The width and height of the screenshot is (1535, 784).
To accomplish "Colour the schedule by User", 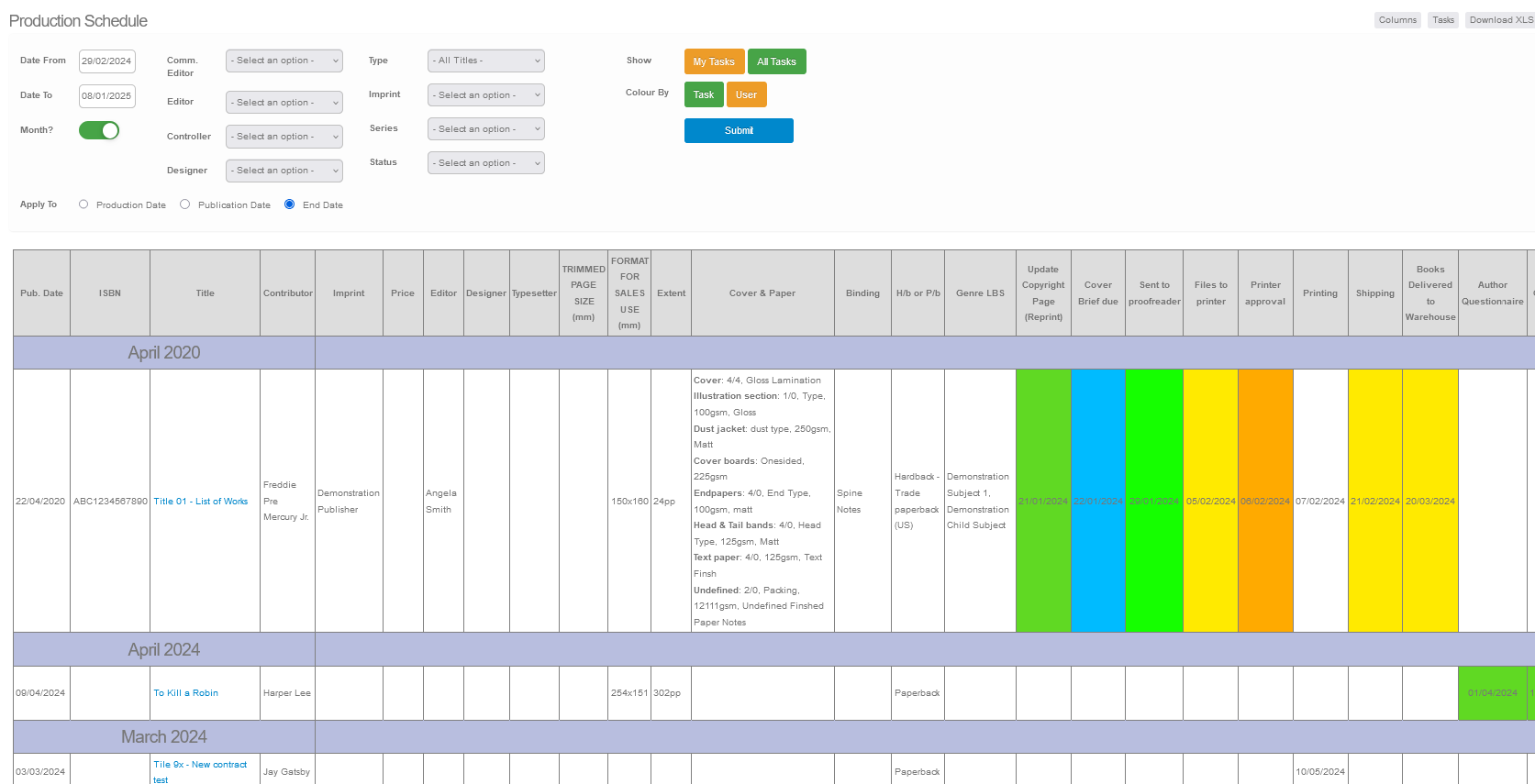I will pos(746,94).
